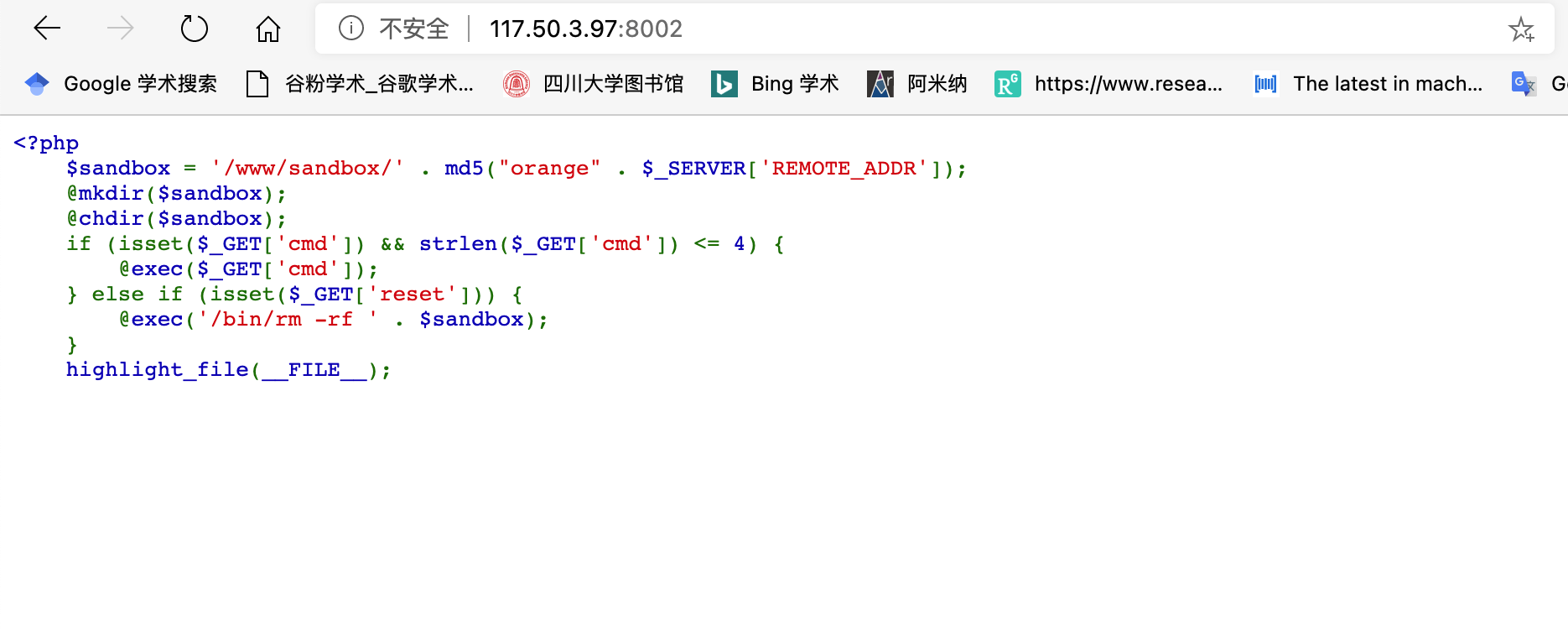Open the 四川大学图书馆 bookmark
The height and width of the screenshot is (631, 1568).
pyautogui.click(x=594, y=84)
